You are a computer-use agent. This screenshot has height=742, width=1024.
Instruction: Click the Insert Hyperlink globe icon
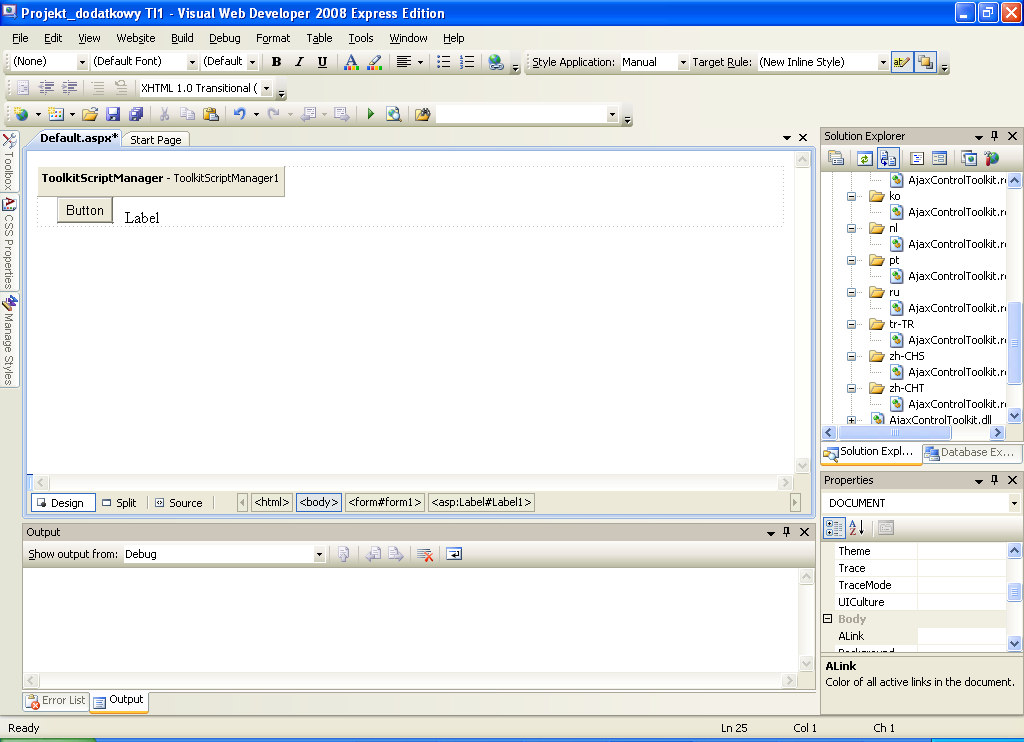click(x=496, y=62)
